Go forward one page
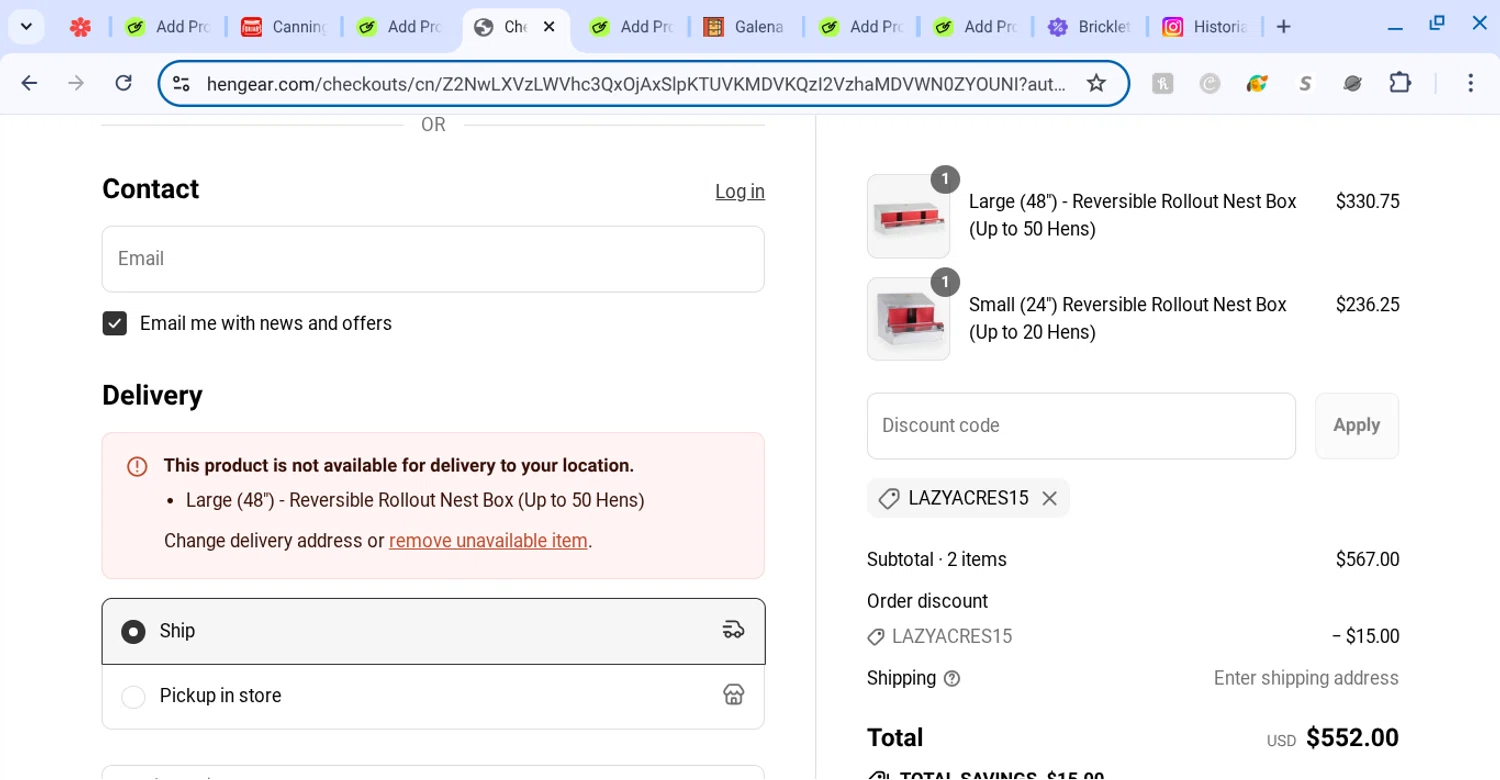 pos(76,83)
